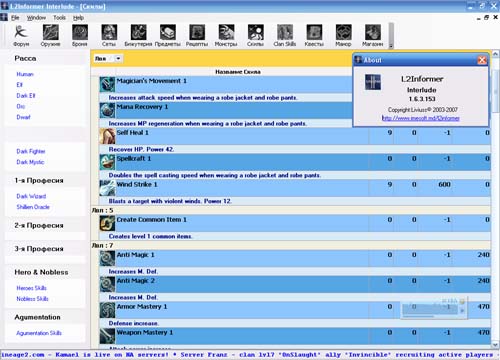The image size is (500, 360).
Task: Click the Spellcraft 1 skill icon
Action: point(107,162)
